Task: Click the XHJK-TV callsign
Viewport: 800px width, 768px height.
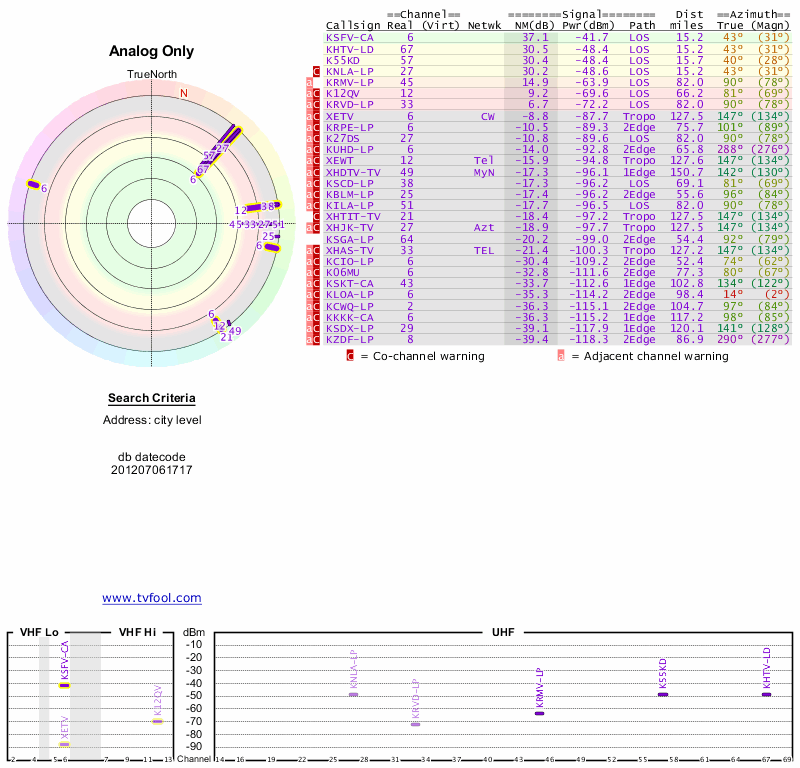Action: click(349, 228)
